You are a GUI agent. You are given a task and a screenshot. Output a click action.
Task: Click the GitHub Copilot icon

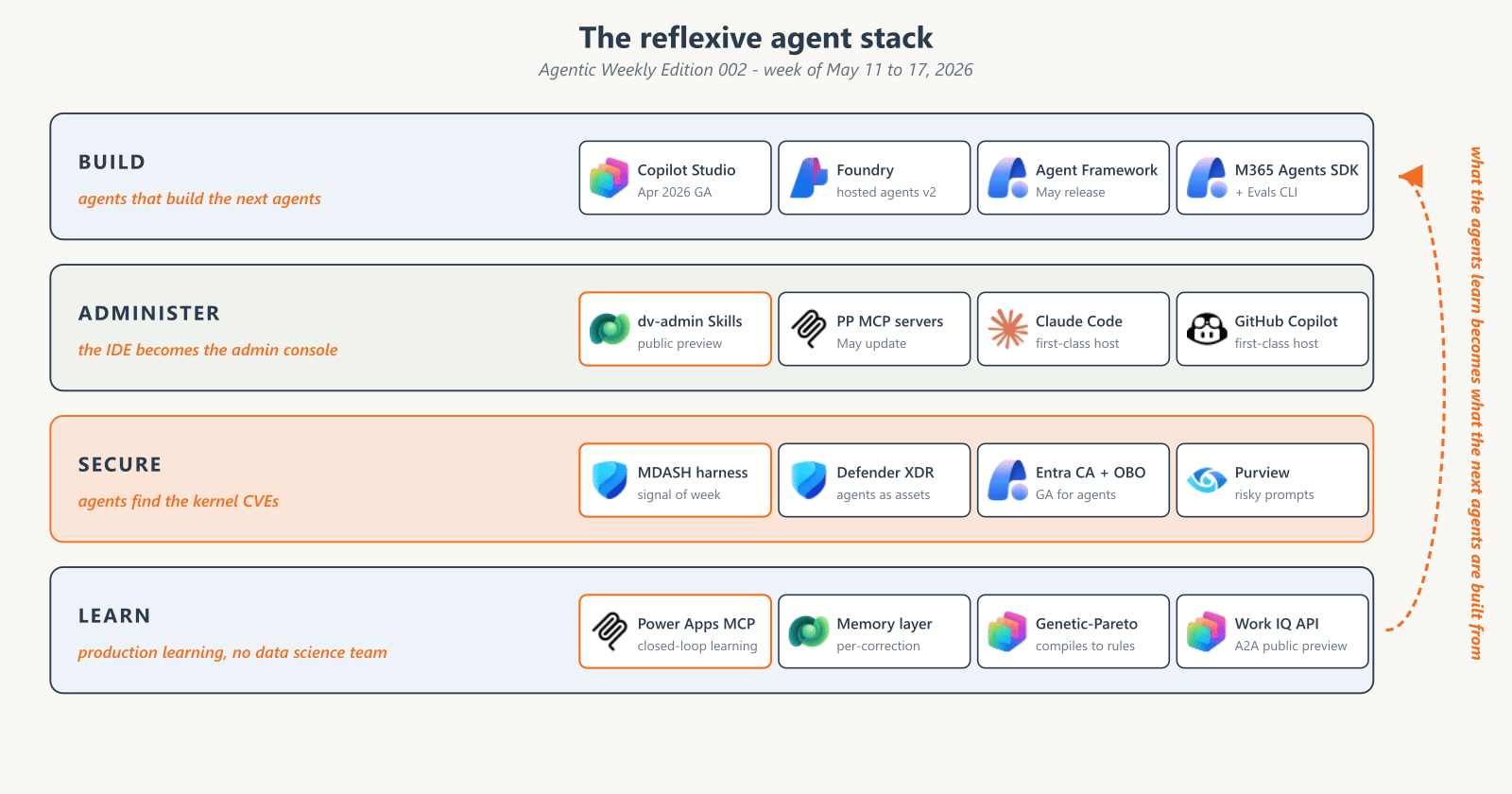coord(1207,329)
